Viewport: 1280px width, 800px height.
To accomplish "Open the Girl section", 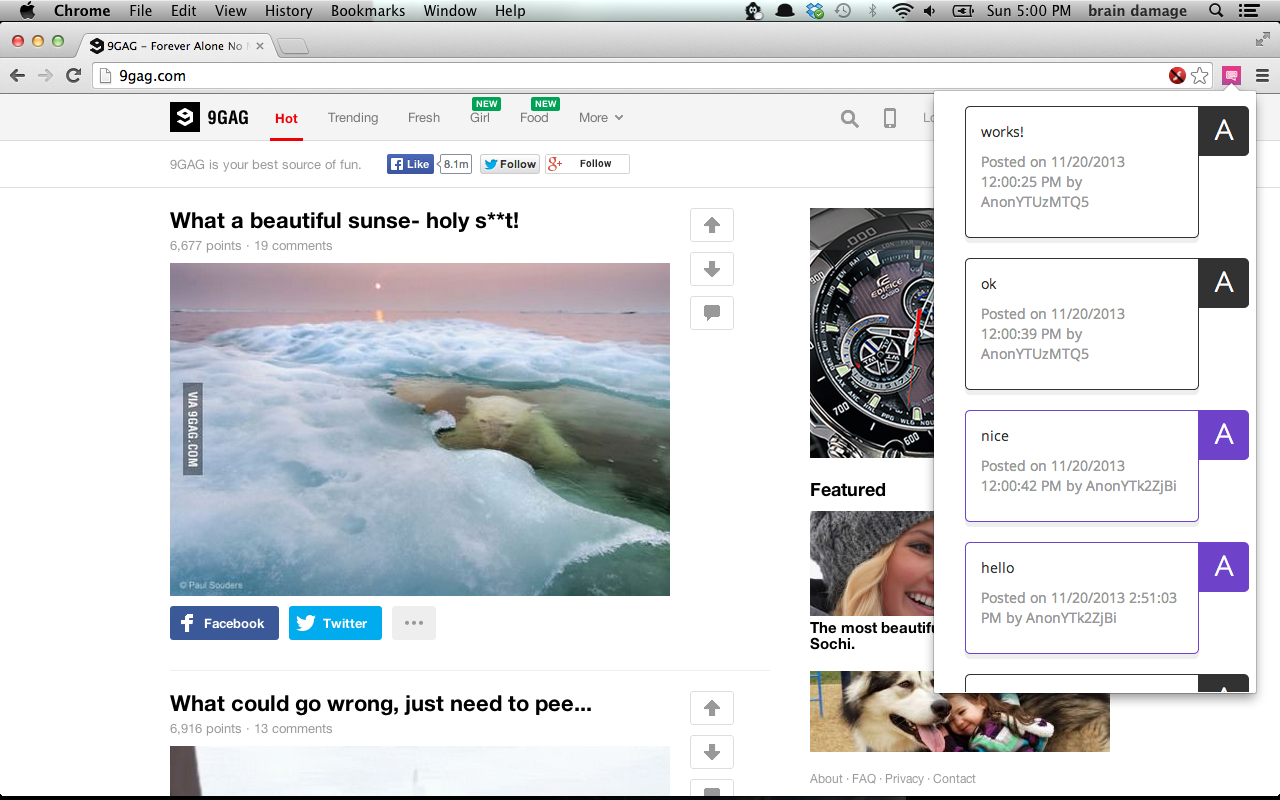I will (480, 118).
